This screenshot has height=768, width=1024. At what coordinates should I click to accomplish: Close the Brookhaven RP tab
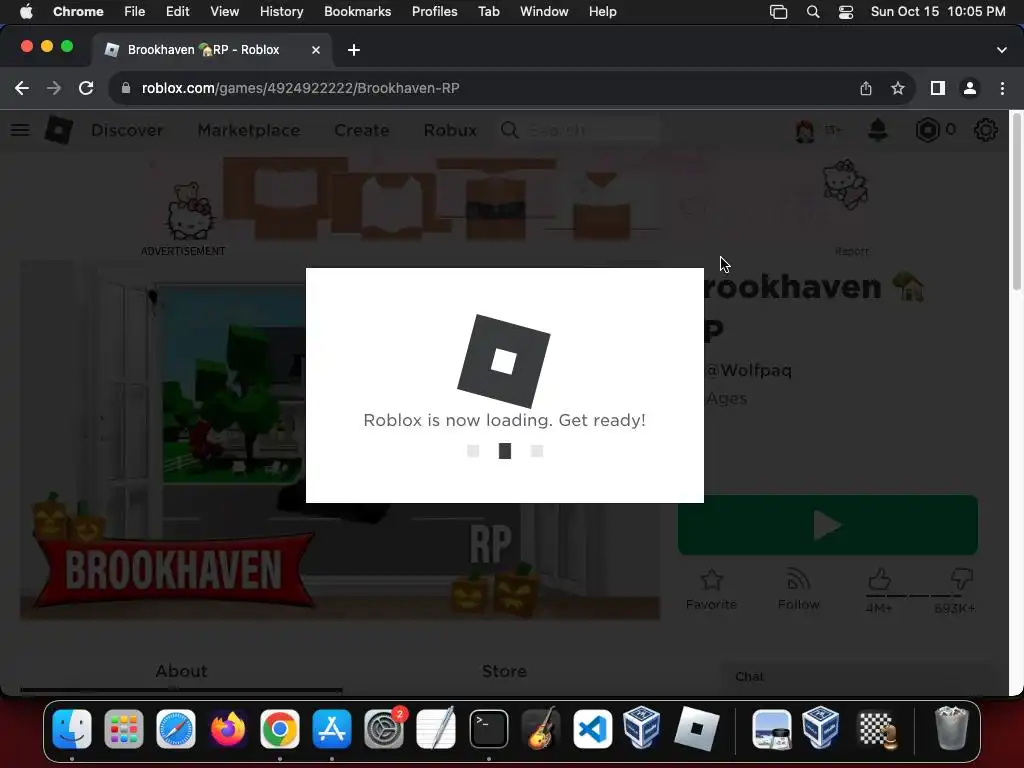point(316,50)
